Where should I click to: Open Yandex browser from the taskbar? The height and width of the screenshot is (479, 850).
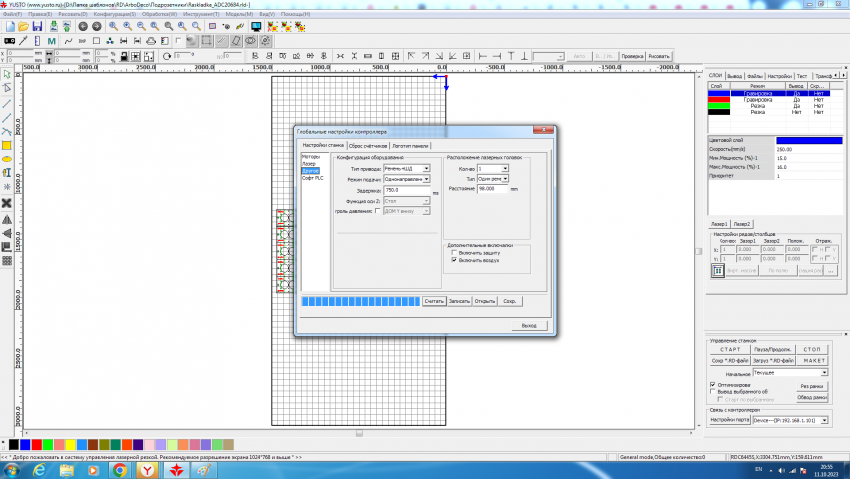point(148,468)
